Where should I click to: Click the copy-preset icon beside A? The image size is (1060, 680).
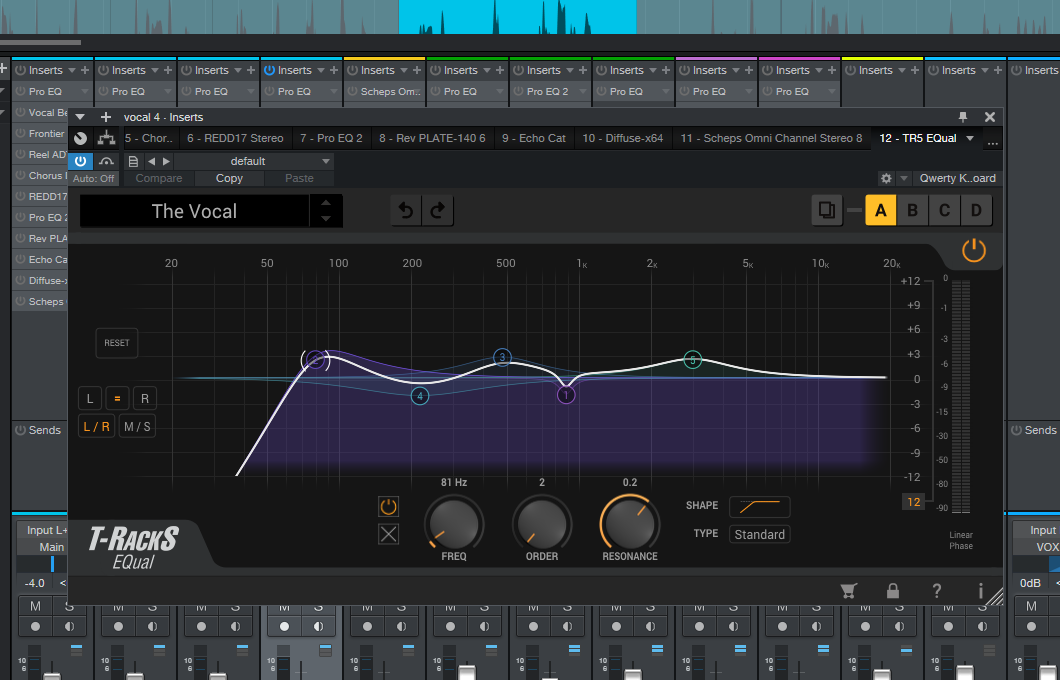[x=827, y=210]
